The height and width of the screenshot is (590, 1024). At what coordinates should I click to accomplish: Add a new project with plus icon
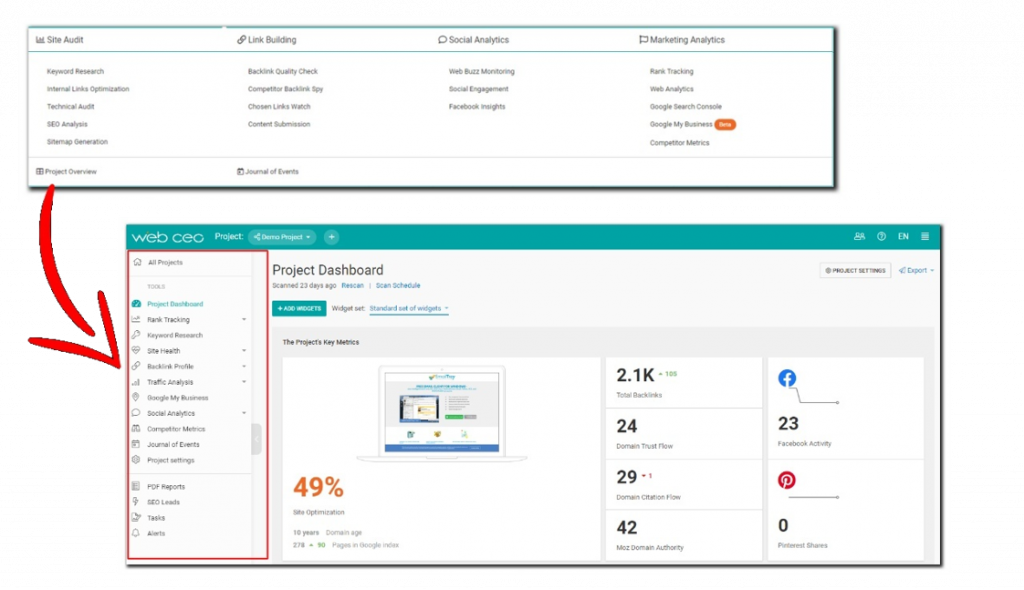click(332, 237)
